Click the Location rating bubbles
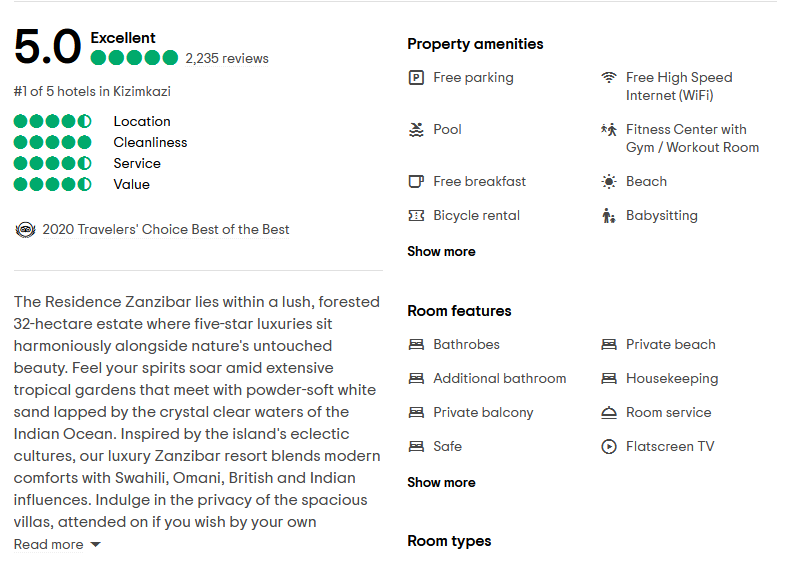Image resolution: width=796 pixels, height=563 pixels. 53,122
